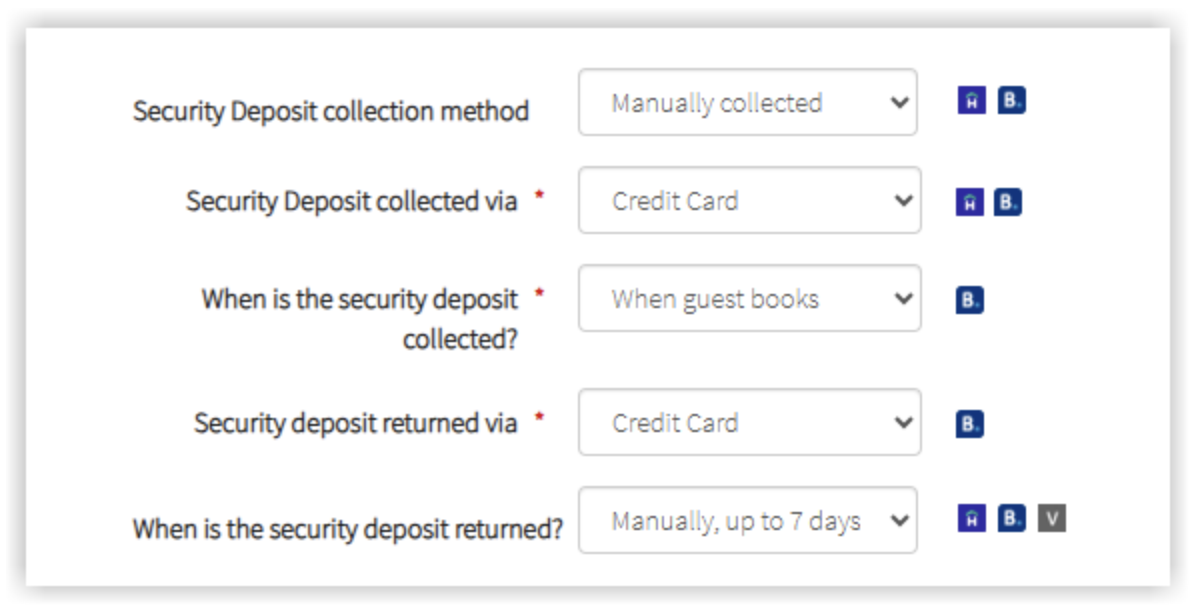Image resolution: width=1200 pixels, height=616 pixels.
Task: Click the chevron on the Manually collected field
Action: point(899,101)
